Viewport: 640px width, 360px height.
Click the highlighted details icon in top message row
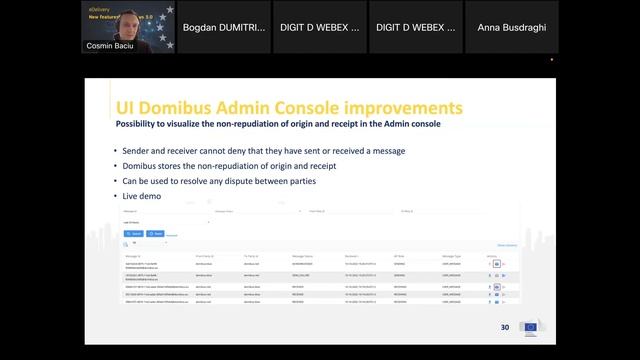497,264
